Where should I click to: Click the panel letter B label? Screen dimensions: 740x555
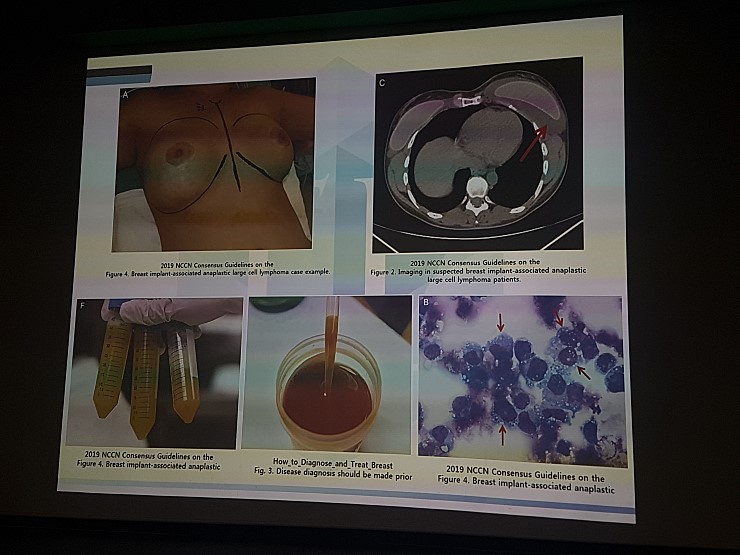coord(426,301)
